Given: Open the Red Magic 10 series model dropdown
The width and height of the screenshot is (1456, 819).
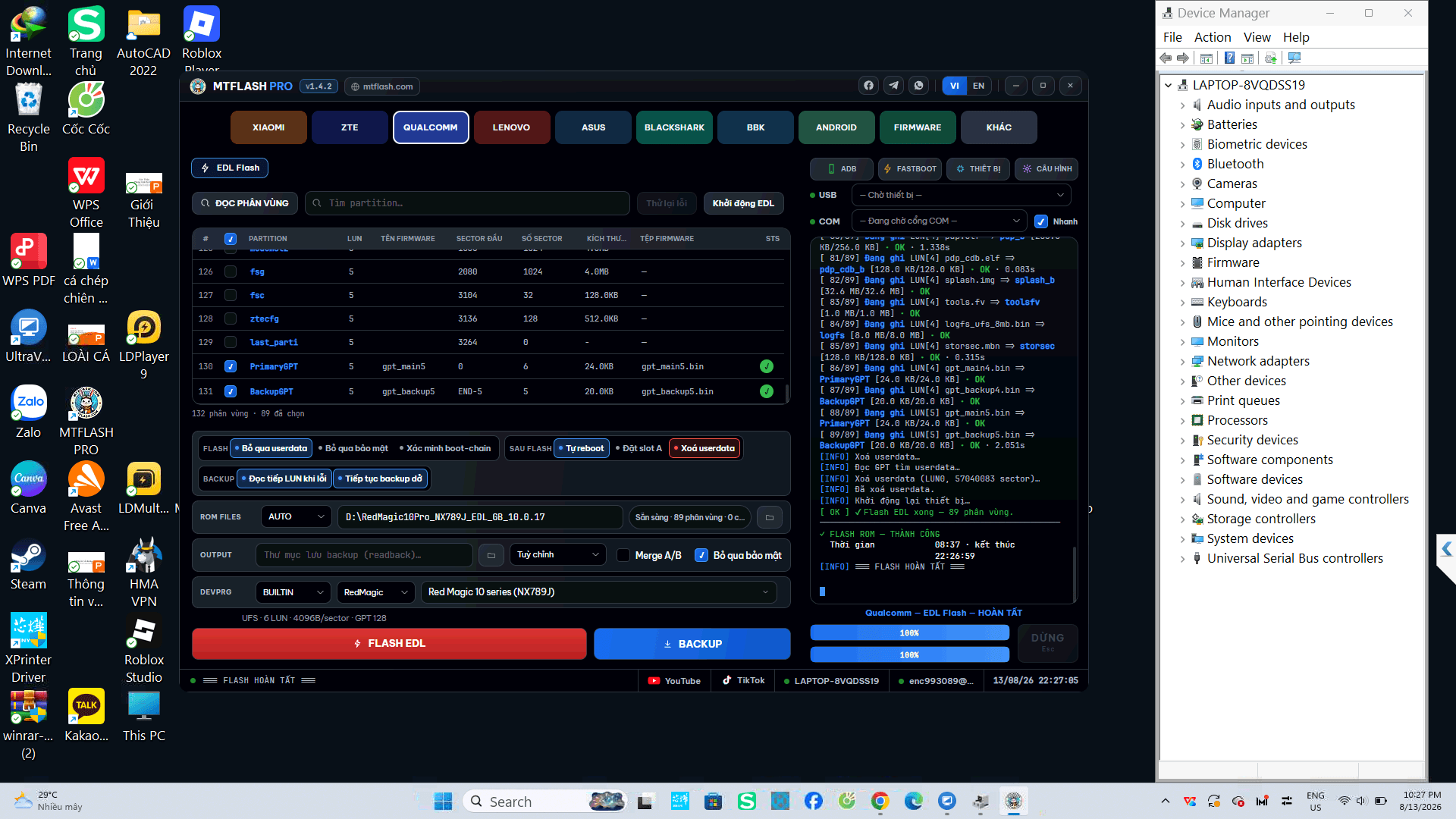Looking at the screenshot, I should click(599, 592).
